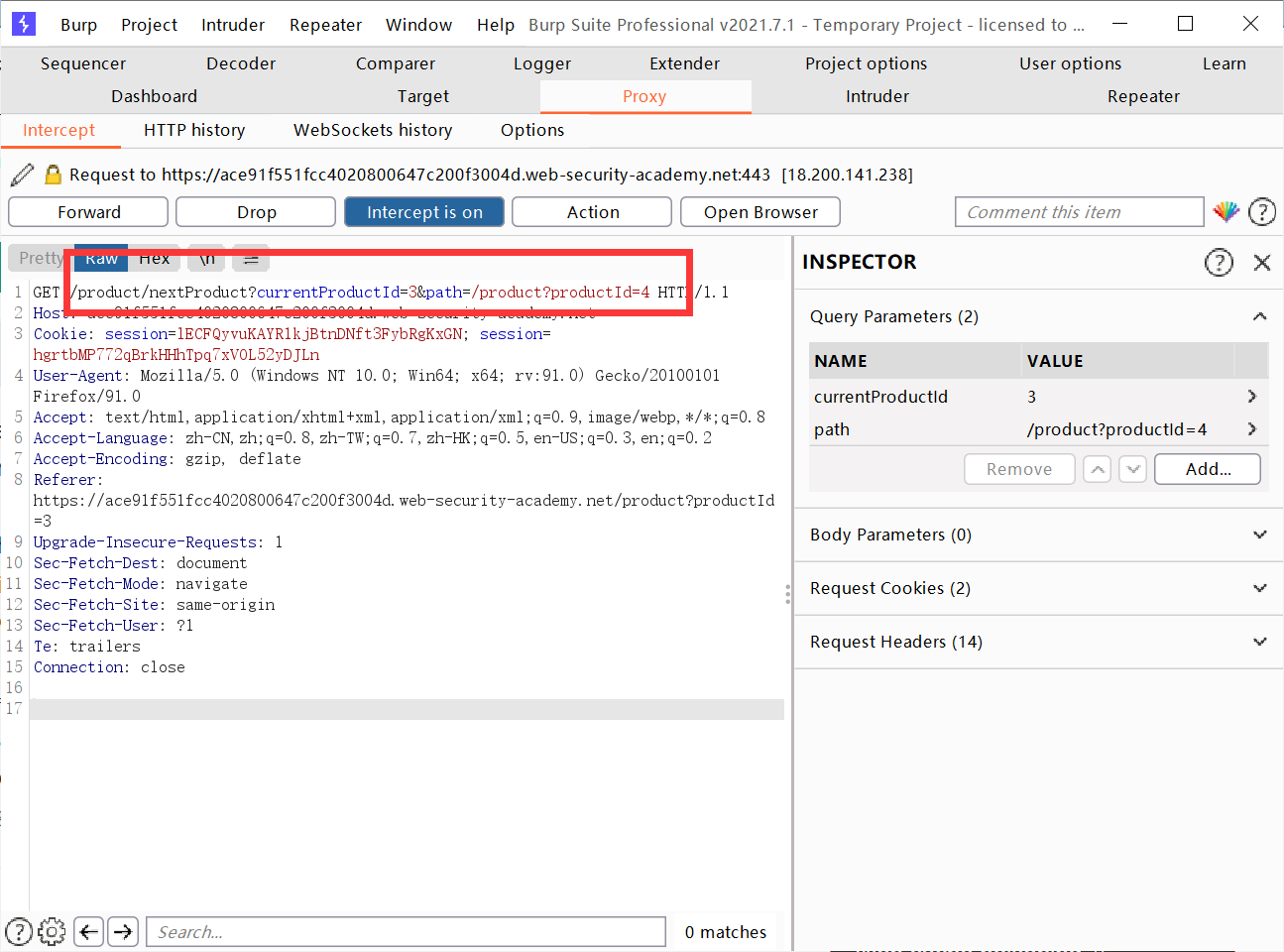This screenshot has width=1284, height=952.
Task: Switch to the Extender tab
Action: point(684,63)
